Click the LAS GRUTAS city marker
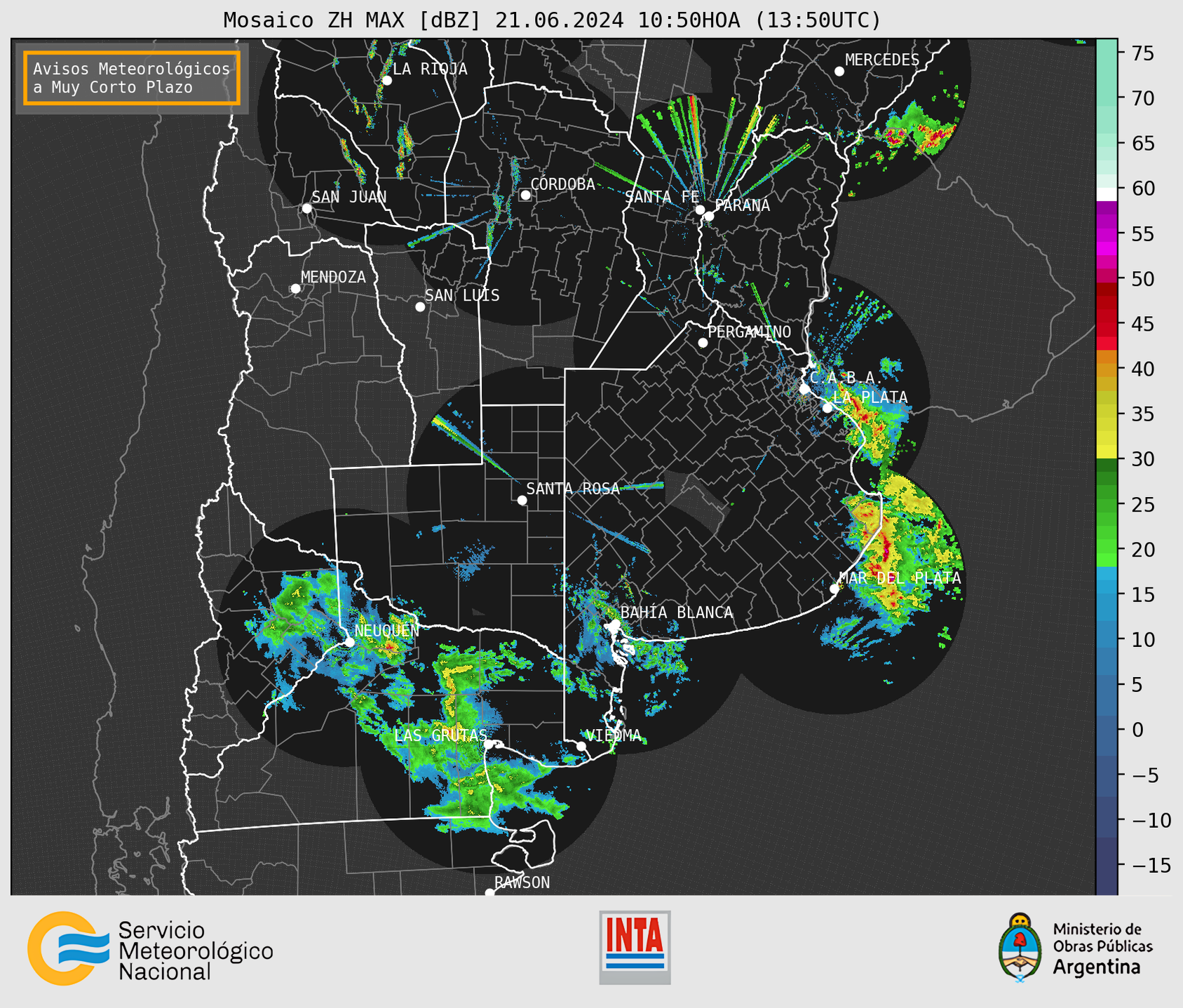 (x=488, y=744)
